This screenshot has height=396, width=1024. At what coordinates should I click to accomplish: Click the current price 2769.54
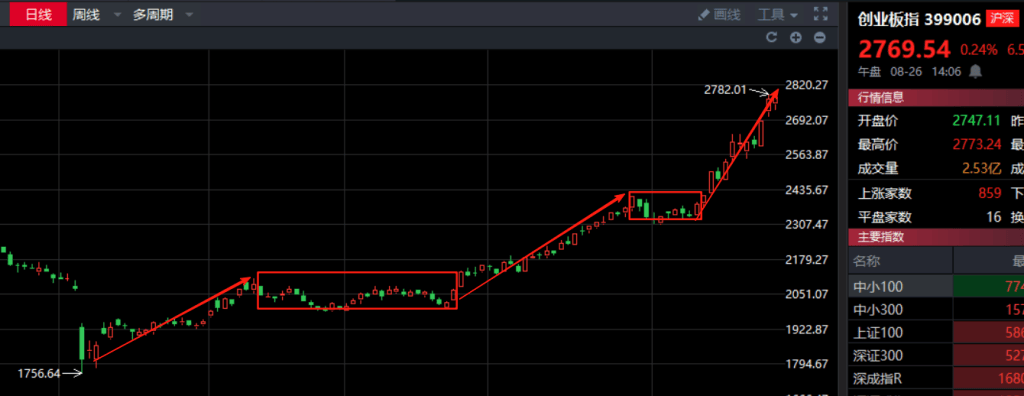pos(904,50)
